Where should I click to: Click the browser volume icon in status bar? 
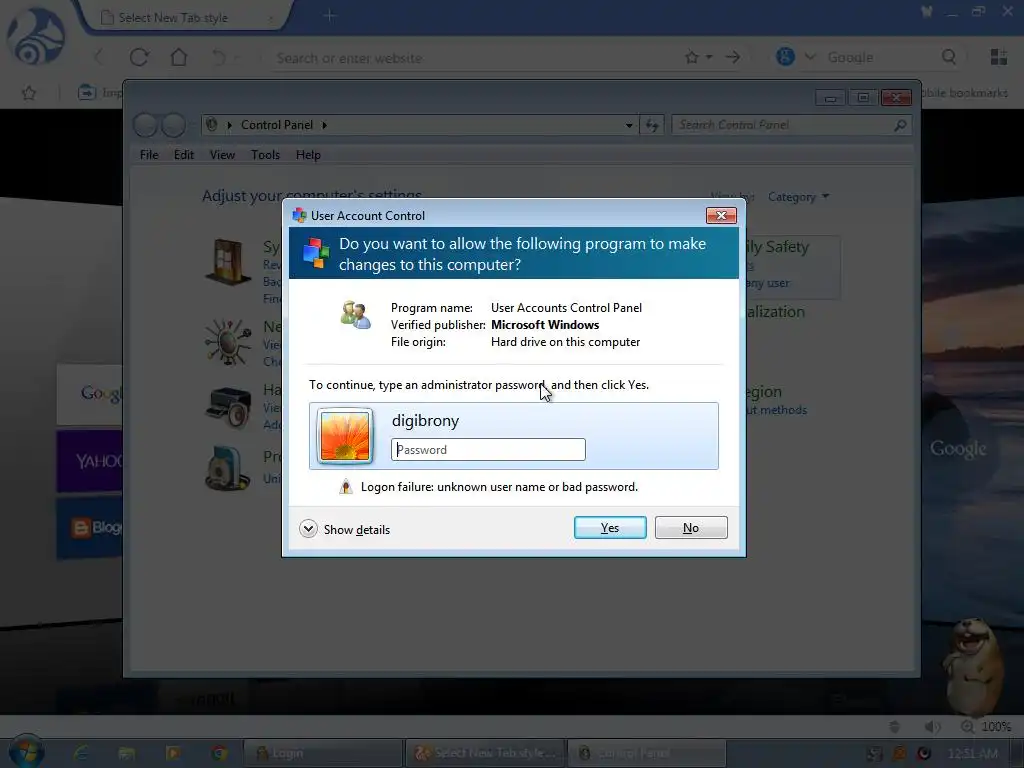click(933, 726)
